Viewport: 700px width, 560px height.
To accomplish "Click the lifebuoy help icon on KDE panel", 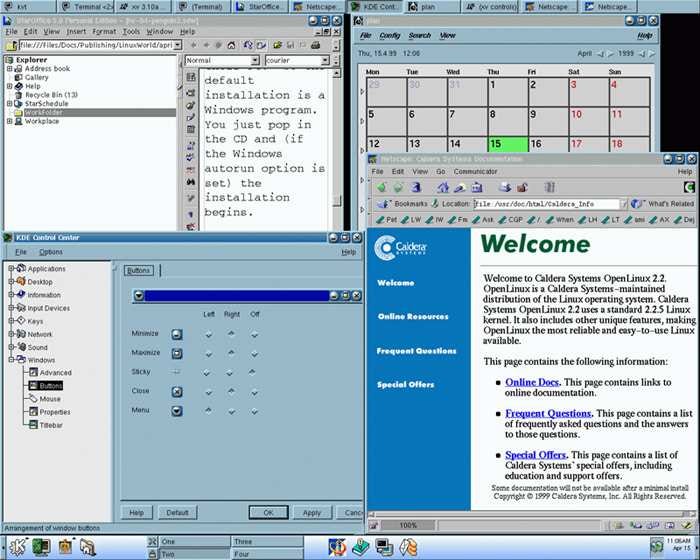I will point(337,547).
